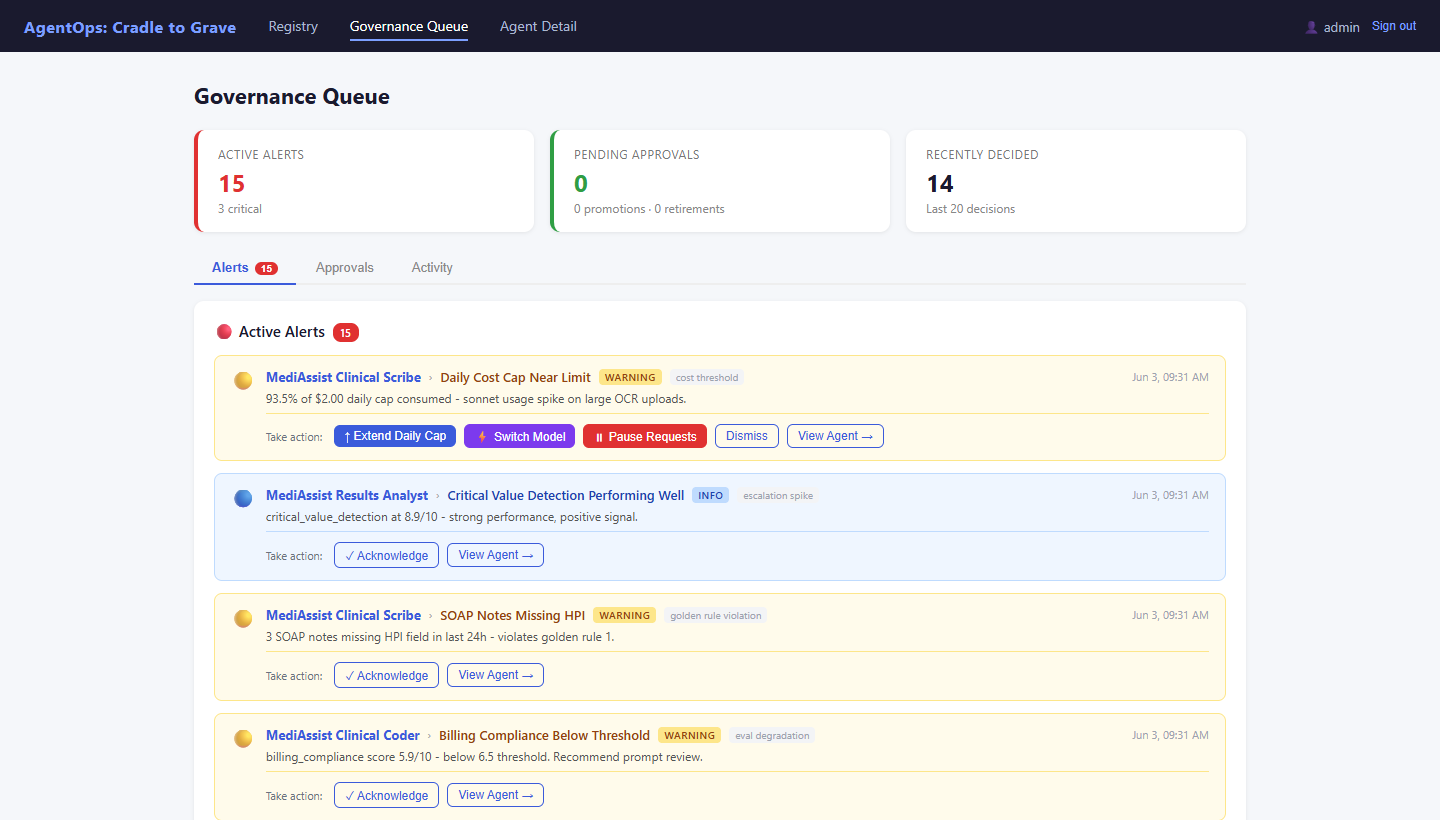Viewport: 1440px width, 820px height.
Task: Click yellow severity dot on Billing Compliance alert
Action: pos(243,738)
